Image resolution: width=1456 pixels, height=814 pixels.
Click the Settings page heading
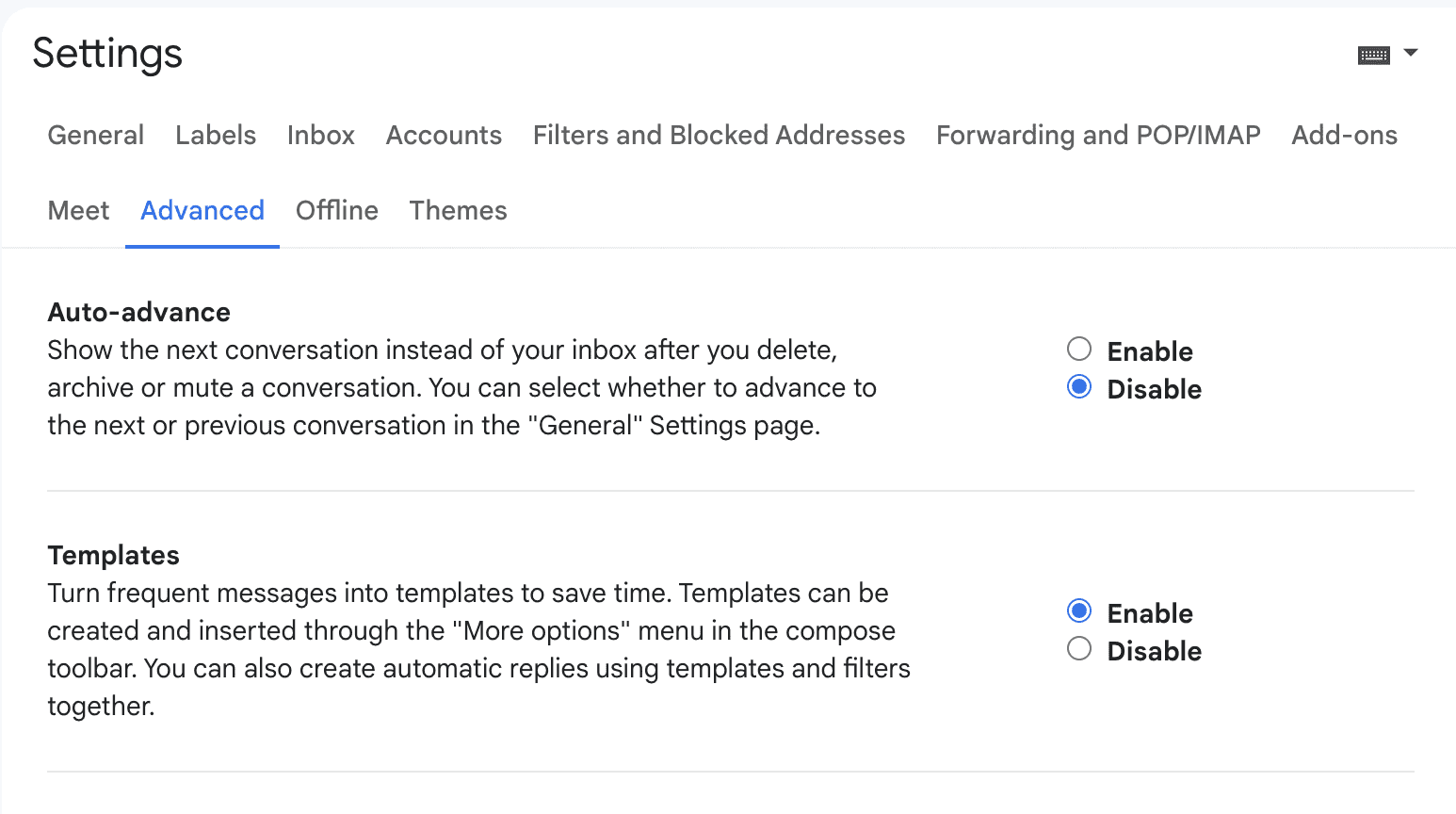click(107, 54)
